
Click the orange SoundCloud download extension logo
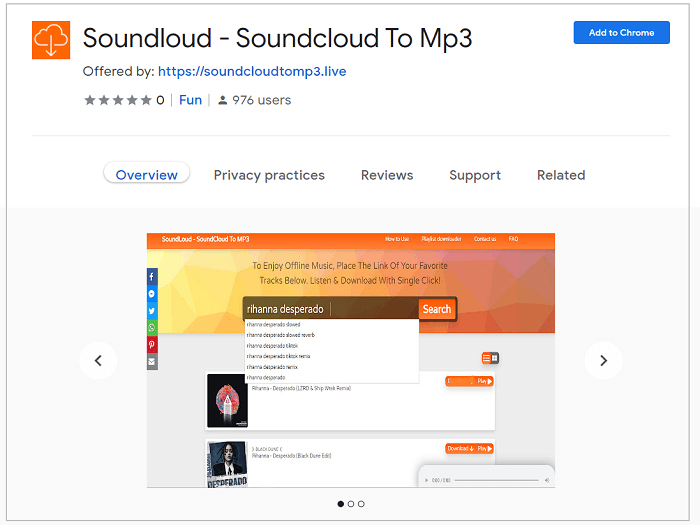51,40
